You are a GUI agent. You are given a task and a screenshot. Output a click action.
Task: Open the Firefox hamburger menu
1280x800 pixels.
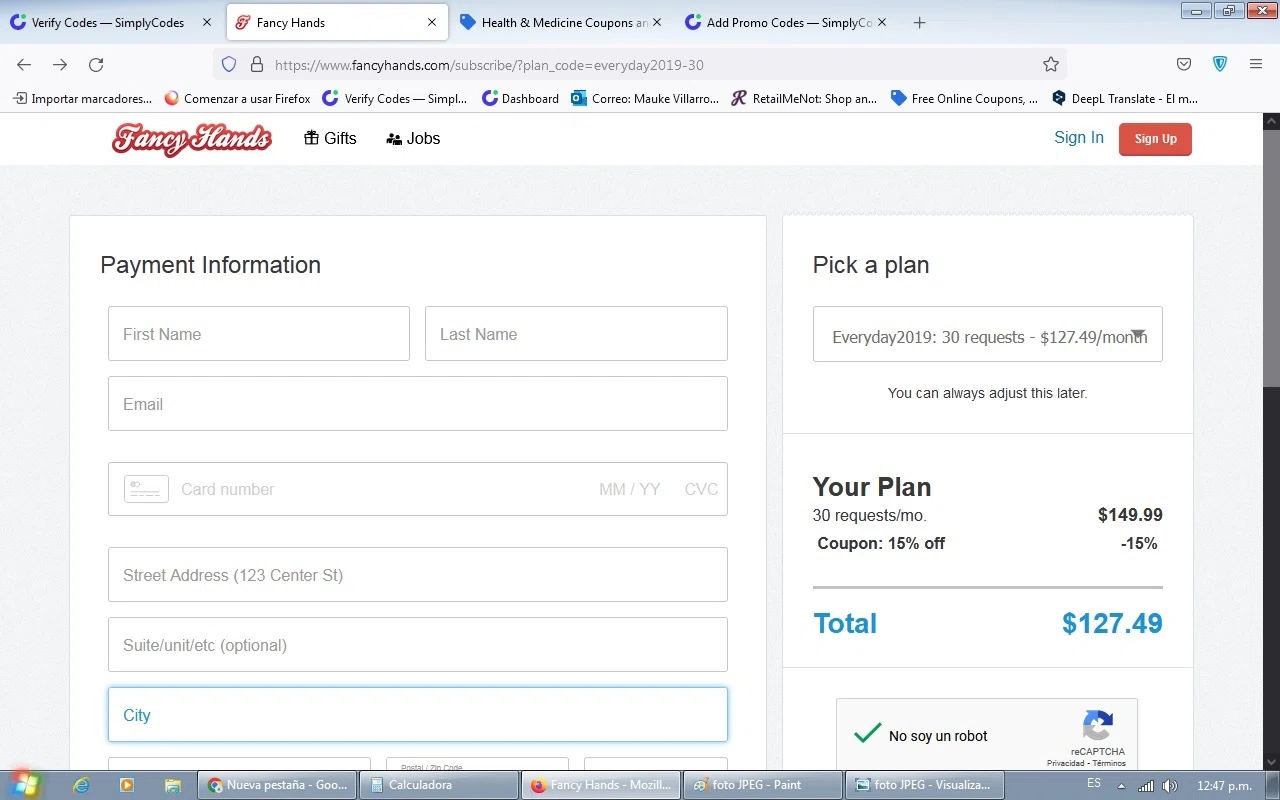coord(1256,64)
